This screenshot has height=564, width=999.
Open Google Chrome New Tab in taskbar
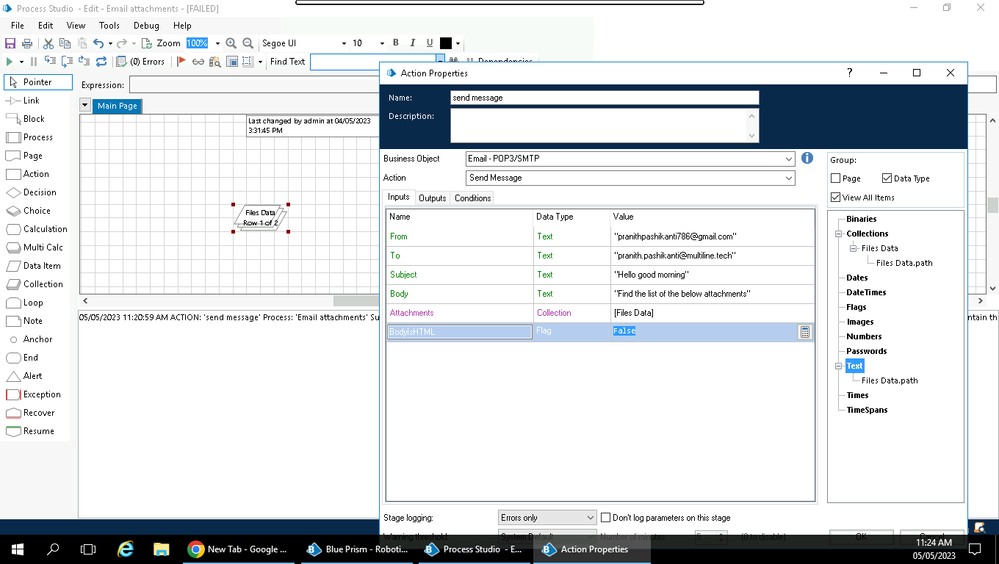point(237,549)
